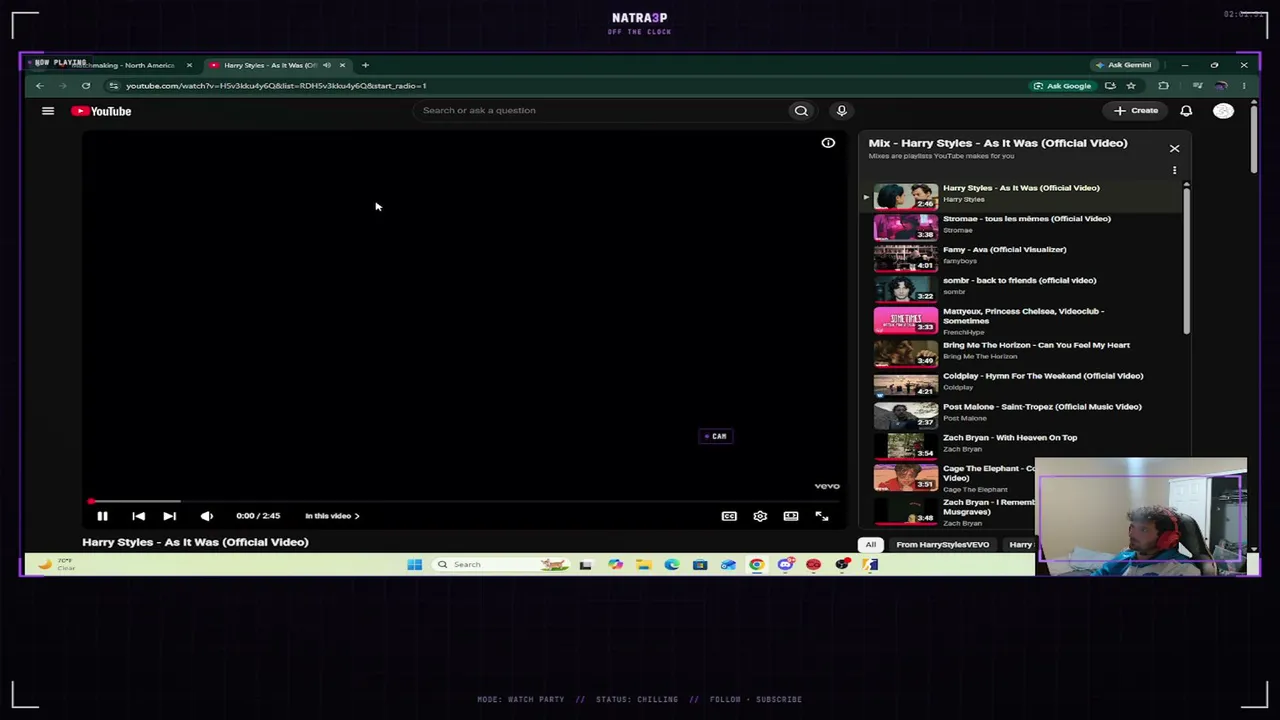The image size is (1280, 720).
Task: Skip to the next video
Action: coord(170,516)
